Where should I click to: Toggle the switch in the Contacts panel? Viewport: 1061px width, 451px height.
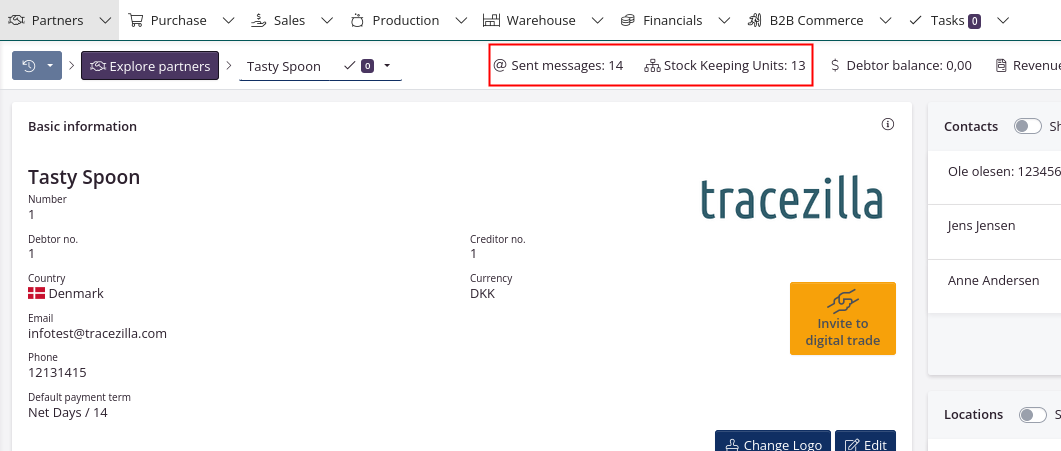1027,126
